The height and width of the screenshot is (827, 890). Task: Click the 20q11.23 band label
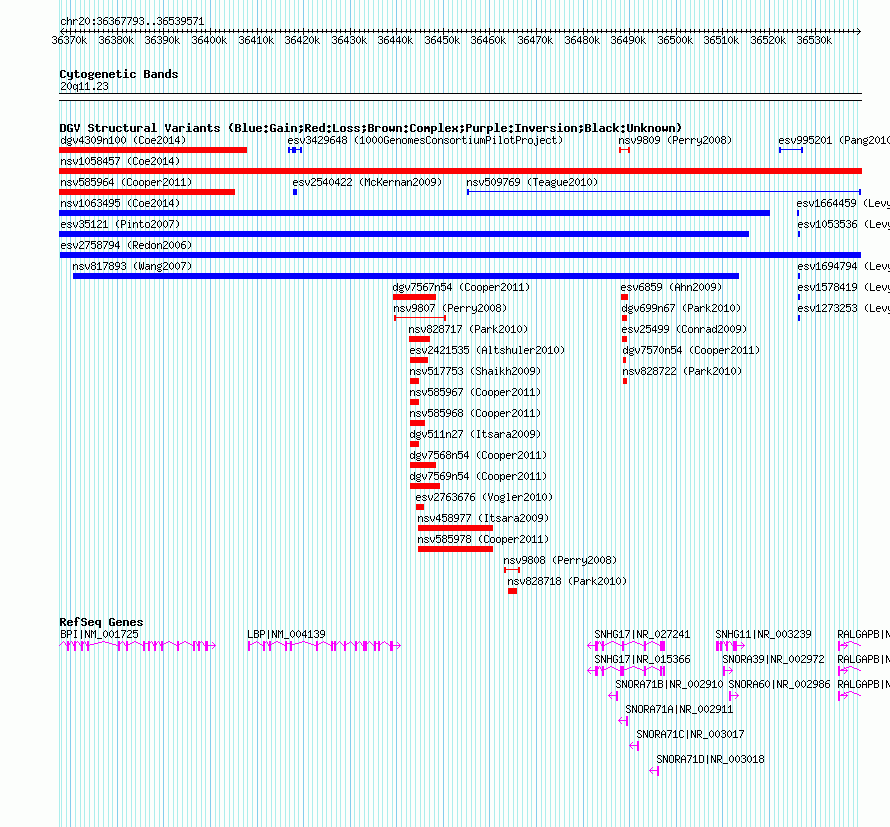(x=84, y=86)
